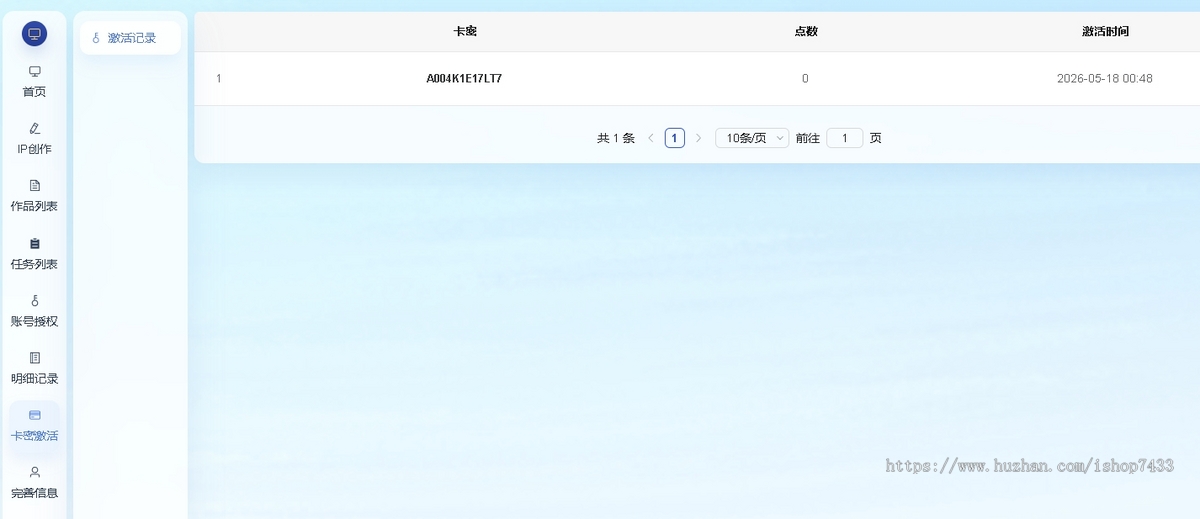The height and width of the screenshot is (519, 1200).
Task: Click the 卡密 column header
Action: [x=465, y=31]
